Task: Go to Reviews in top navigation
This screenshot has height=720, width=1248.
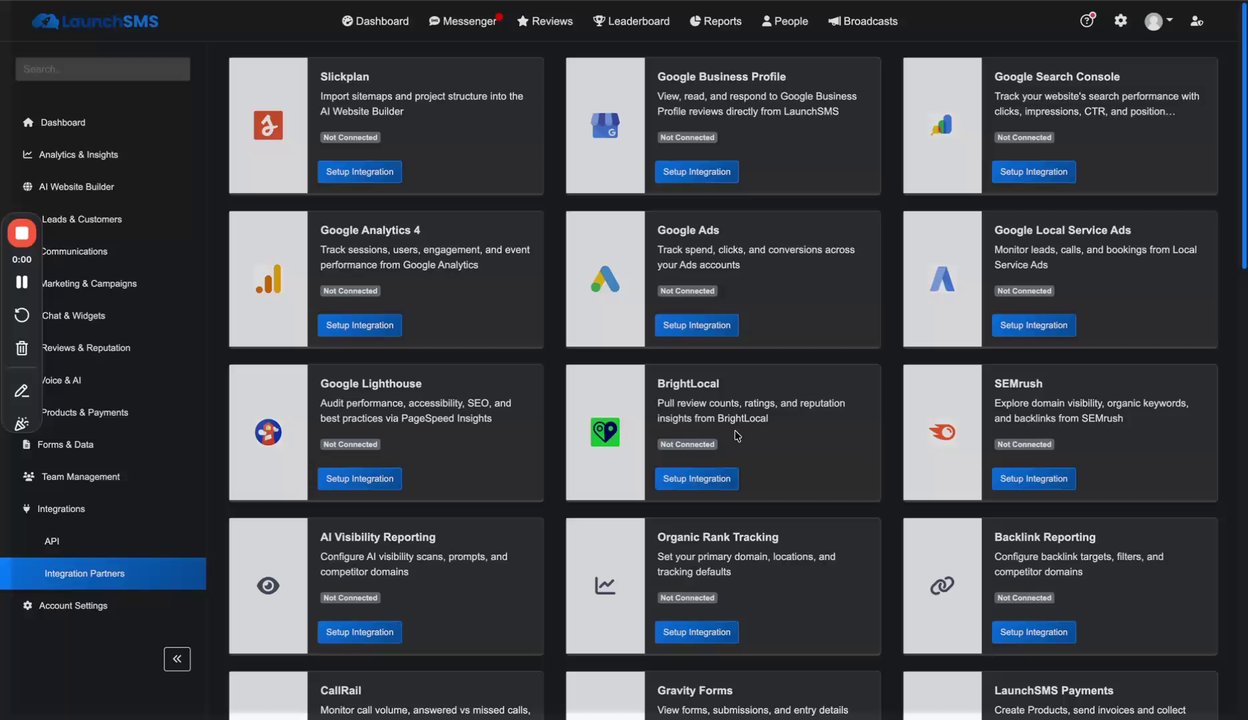Action: tap(545, 21)
